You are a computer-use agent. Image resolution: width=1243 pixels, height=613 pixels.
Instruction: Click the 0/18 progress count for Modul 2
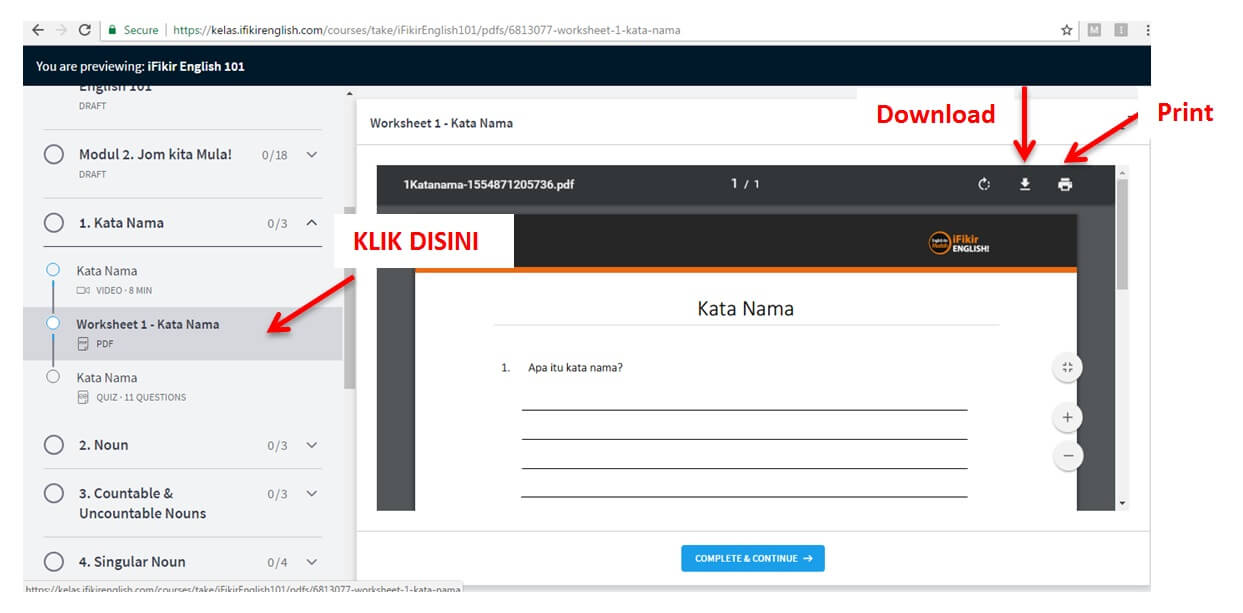tap(275, 155)
